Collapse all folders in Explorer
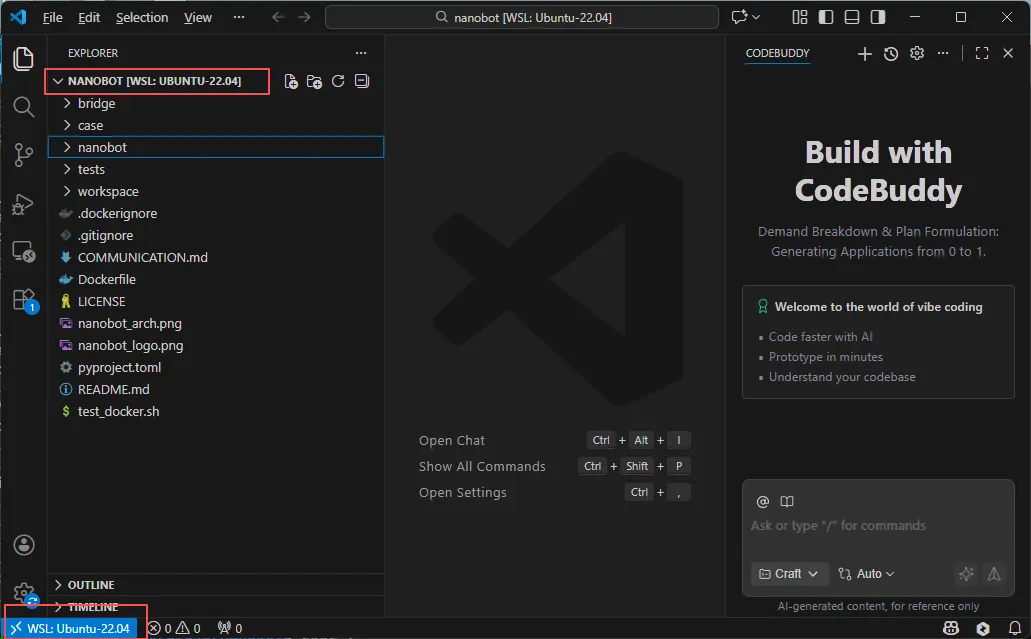This screenshot has width=1031, height=639. pyautogui.click(x=362, y=81)
